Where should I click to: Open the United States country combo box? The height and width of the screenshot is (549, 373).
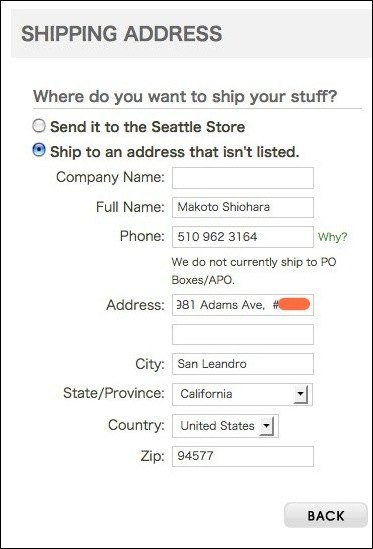coord(225,426)
